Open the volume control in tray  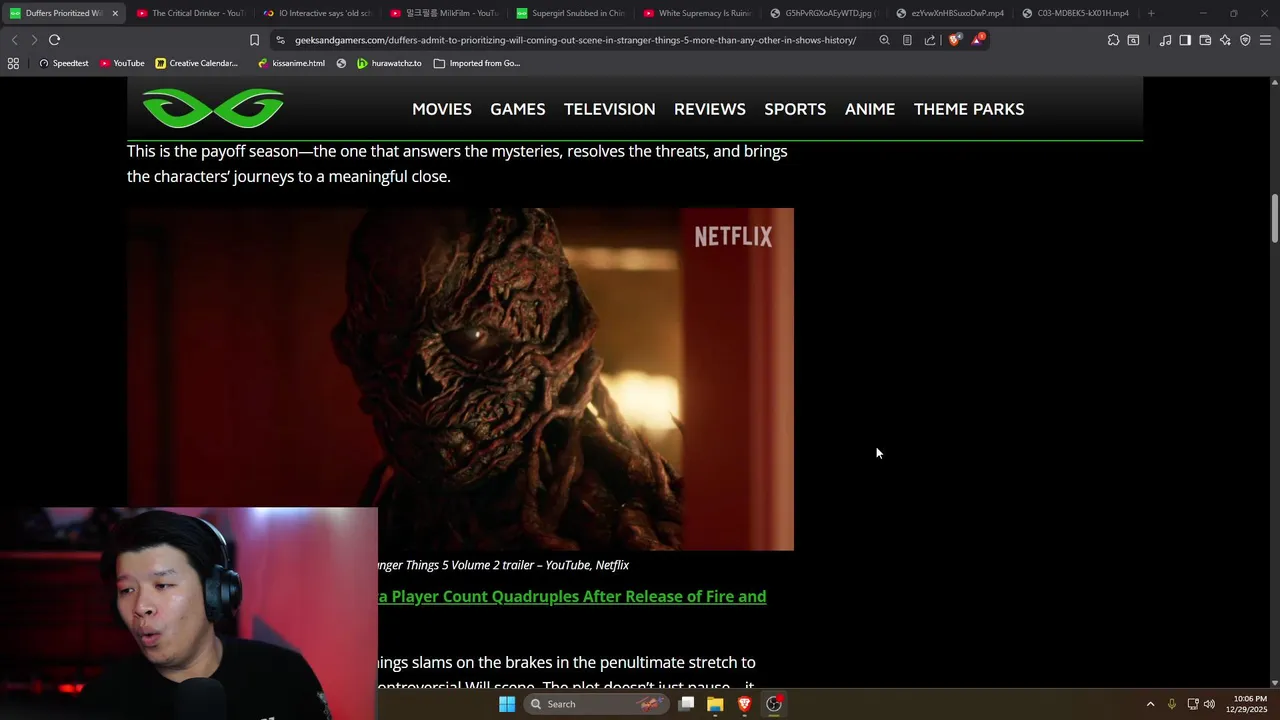tap(1209, 704)
